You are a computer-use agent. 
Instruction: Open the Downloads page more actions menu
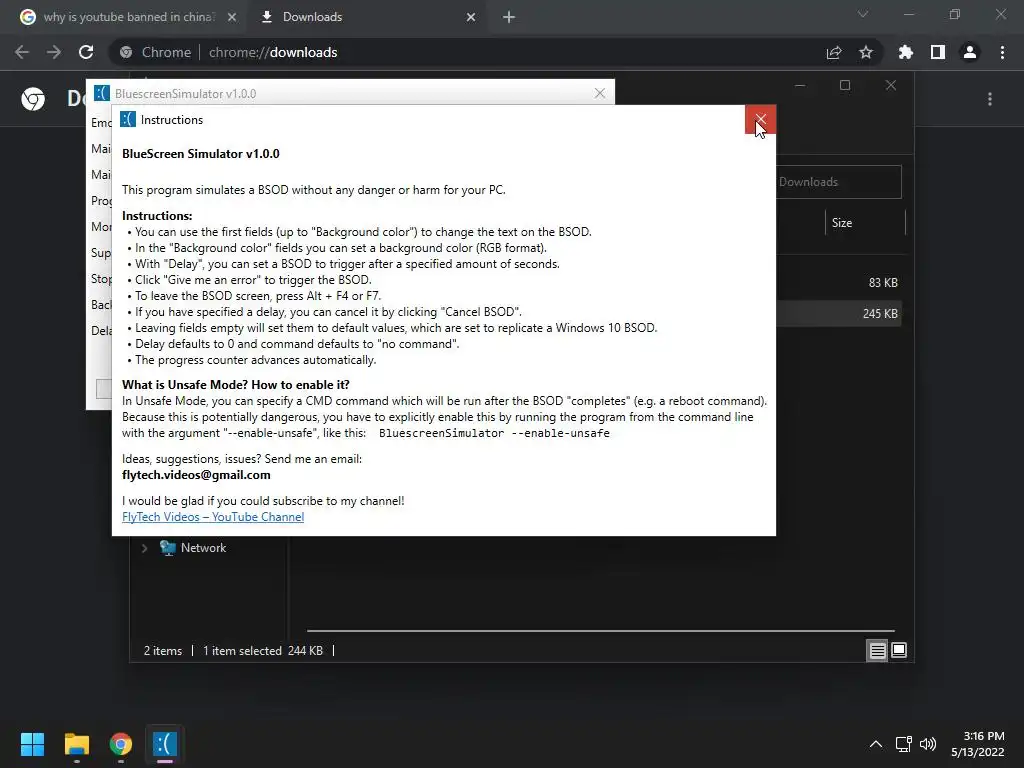tap(990, 99)
